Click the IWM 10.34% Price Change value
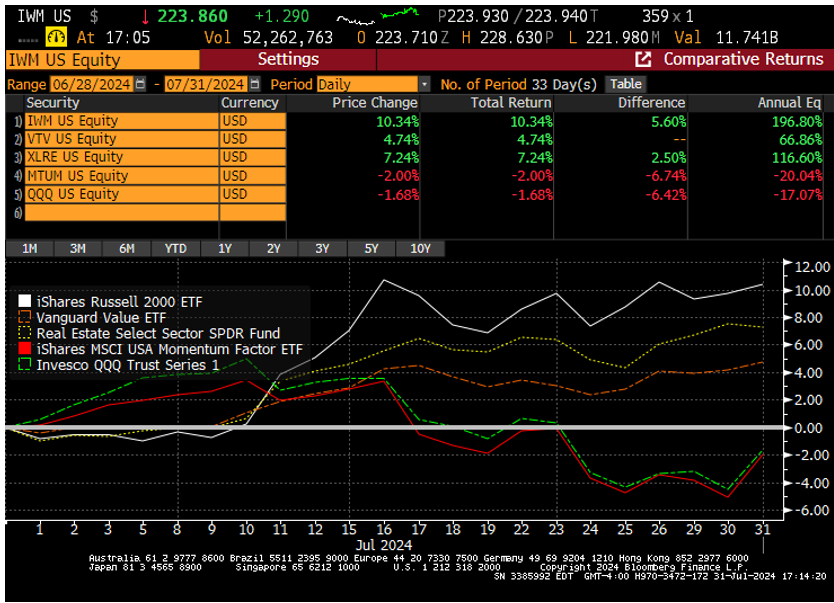The height and width of the screenshot is (603, 834). 397,122
